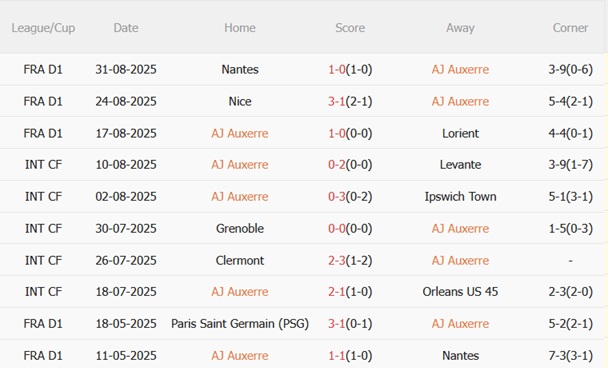This screenshot has width=608, height=368.
Task: Open Orleans US 45 team link
Action: [x=460, y=292]
